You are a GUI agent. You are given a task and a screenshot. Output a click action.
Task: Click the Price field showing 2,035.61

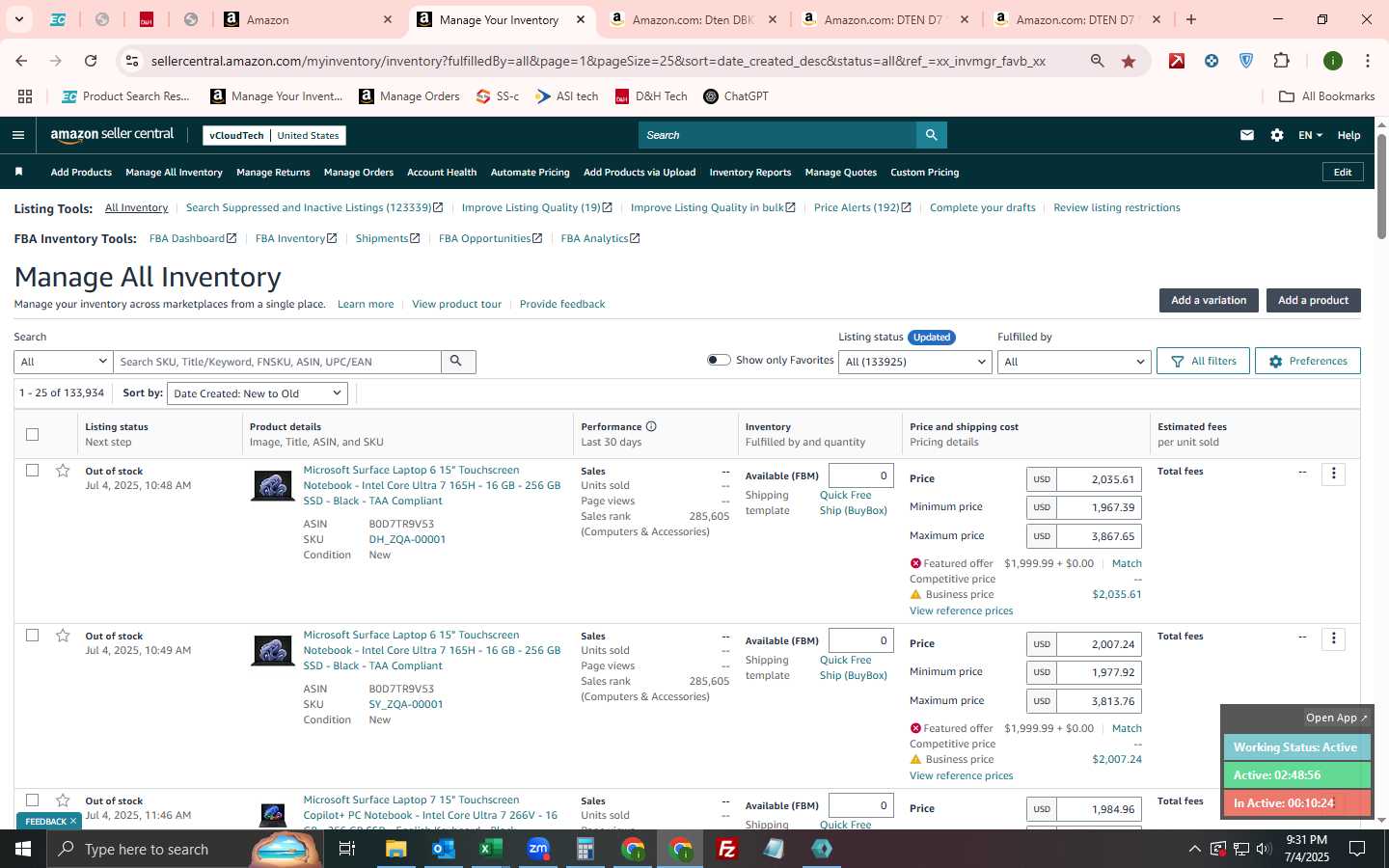tap(1099, 479)
